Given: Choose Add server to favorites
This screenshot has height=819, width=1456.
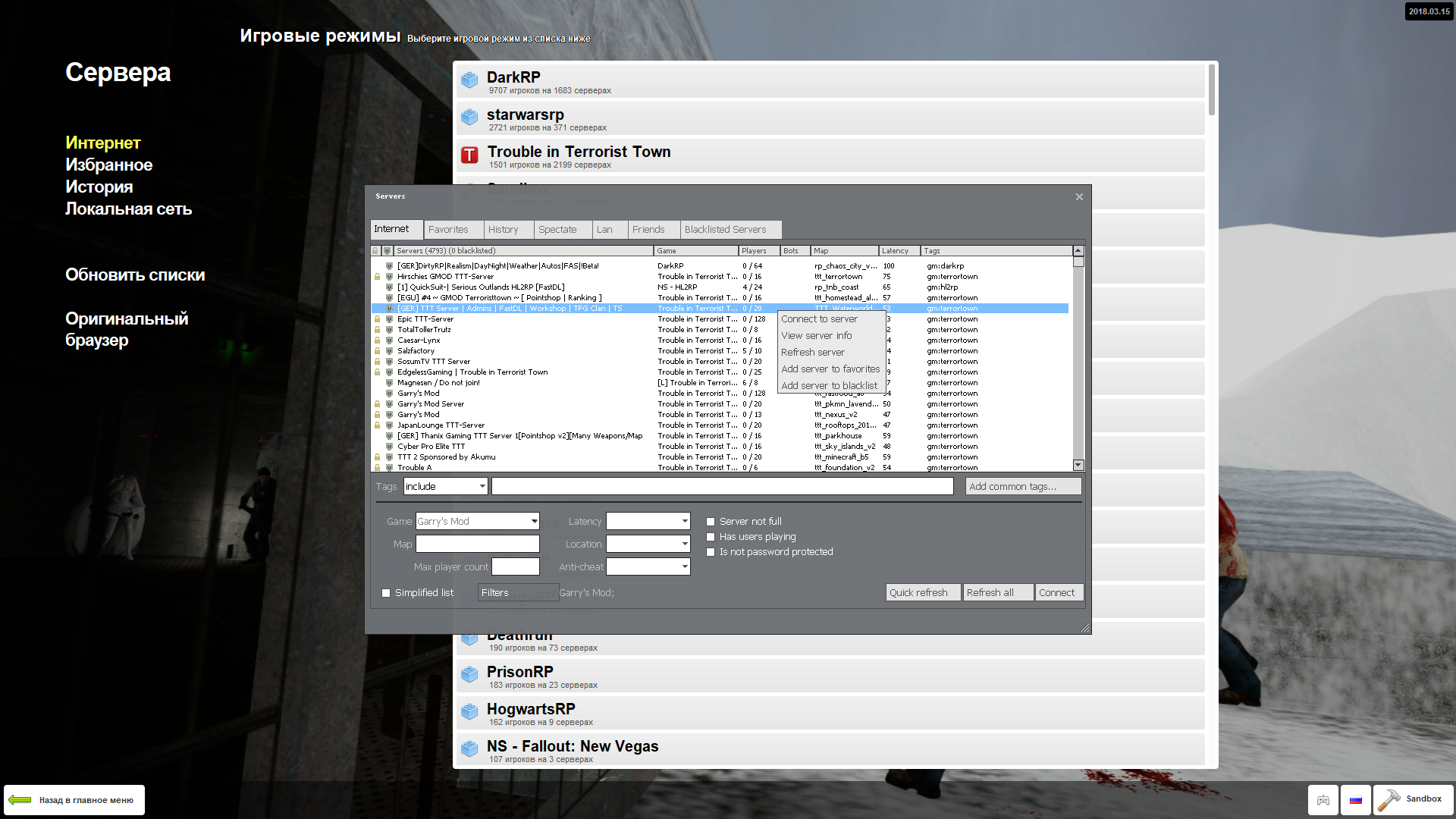Looking at the screenshot, I should pyautogui.click(x=830, y=369).
